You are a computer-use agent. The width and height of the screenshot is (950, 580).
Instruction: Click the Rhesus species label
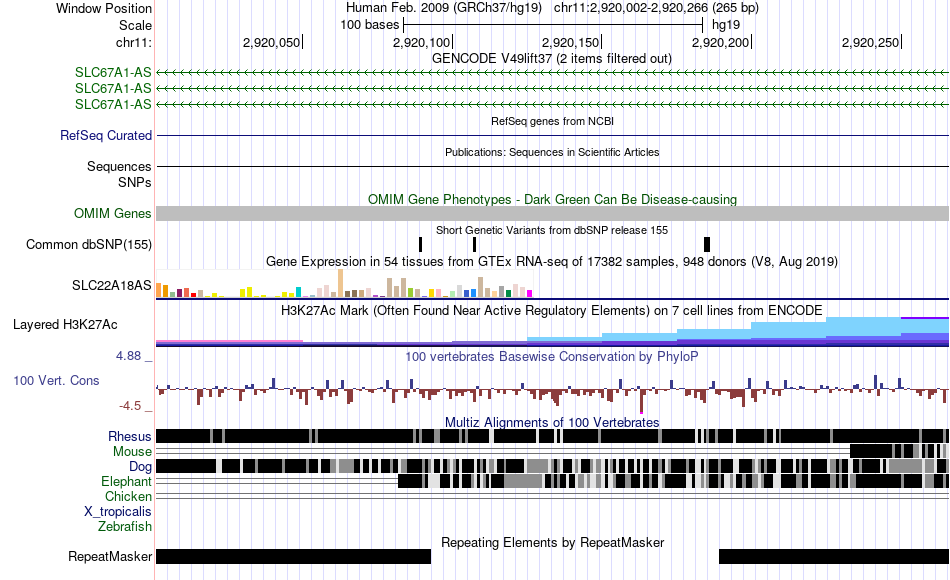[x=130, y=436]
